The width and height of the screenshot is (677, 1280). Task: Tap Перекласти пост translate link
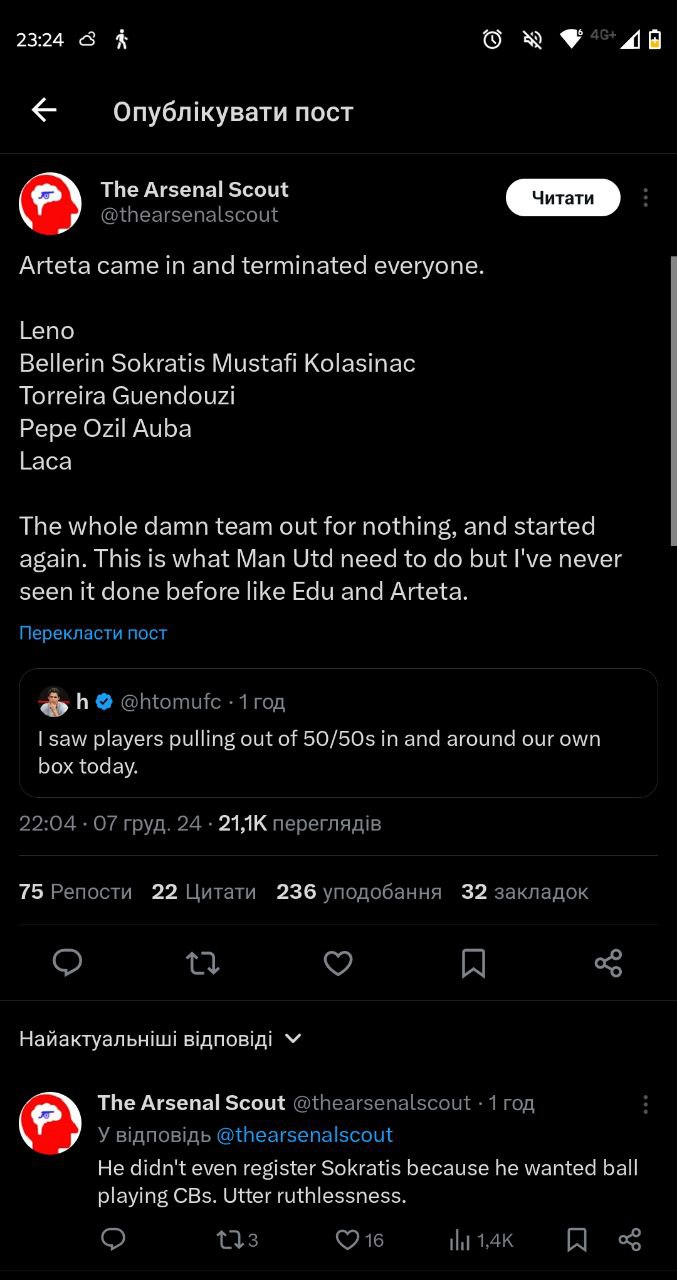(x=93, y=633)
